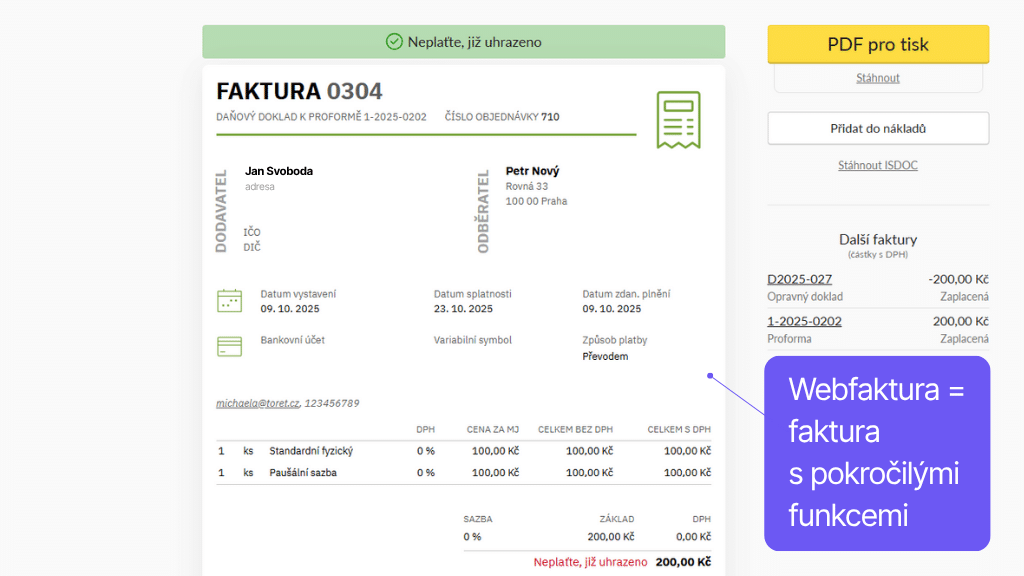The image size is (1024, 576).
Task: Click the FAKTURA 0304 heading
Action: tap(299, 91)
